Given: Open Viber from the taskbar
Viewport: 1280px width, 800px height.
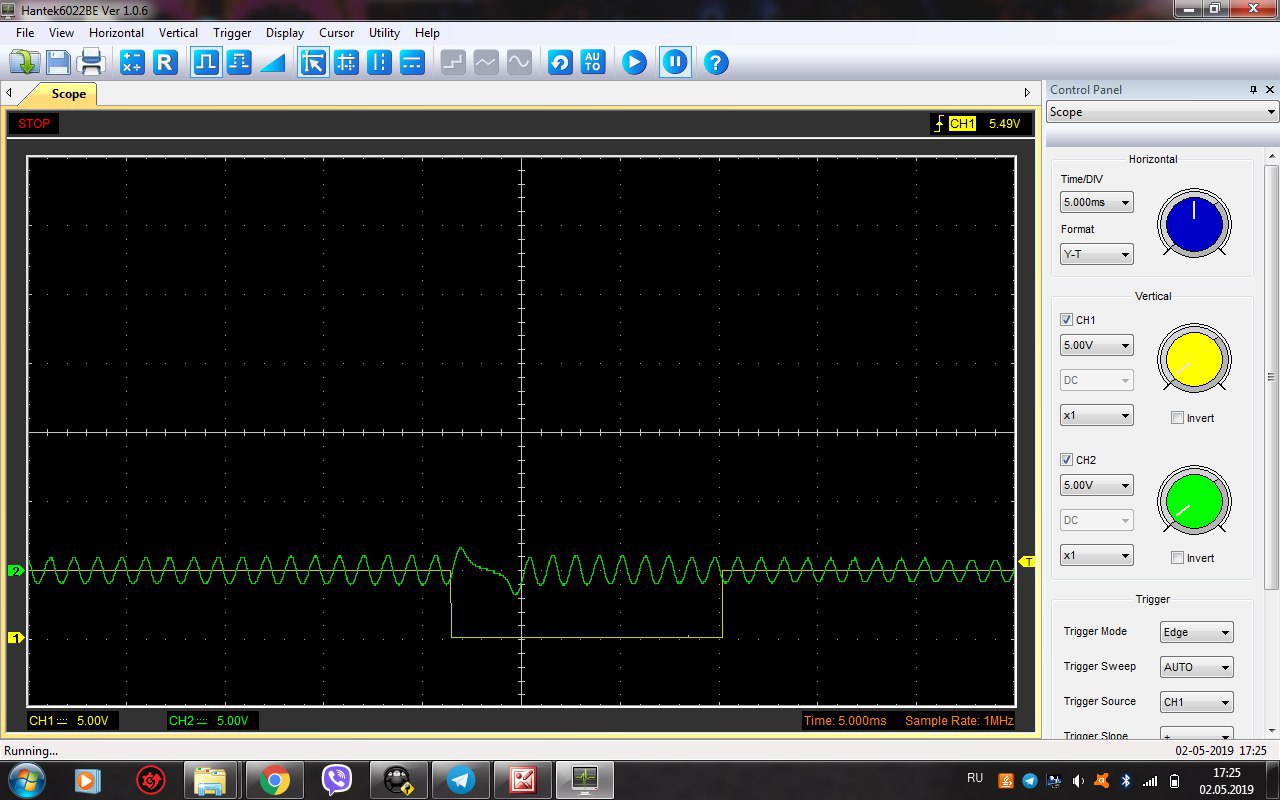Looking at the screenshot, I should (x=336, y=780).
